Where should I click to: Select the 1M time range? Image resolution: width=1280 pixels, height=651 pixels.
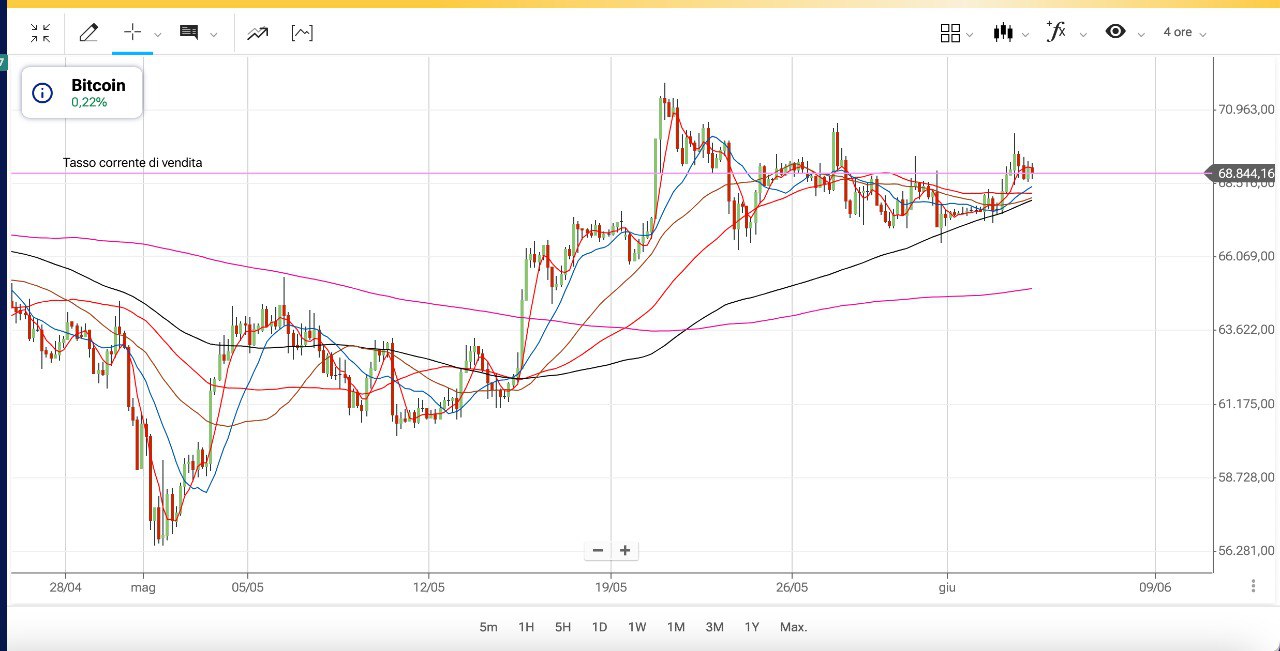pos(676,627)
